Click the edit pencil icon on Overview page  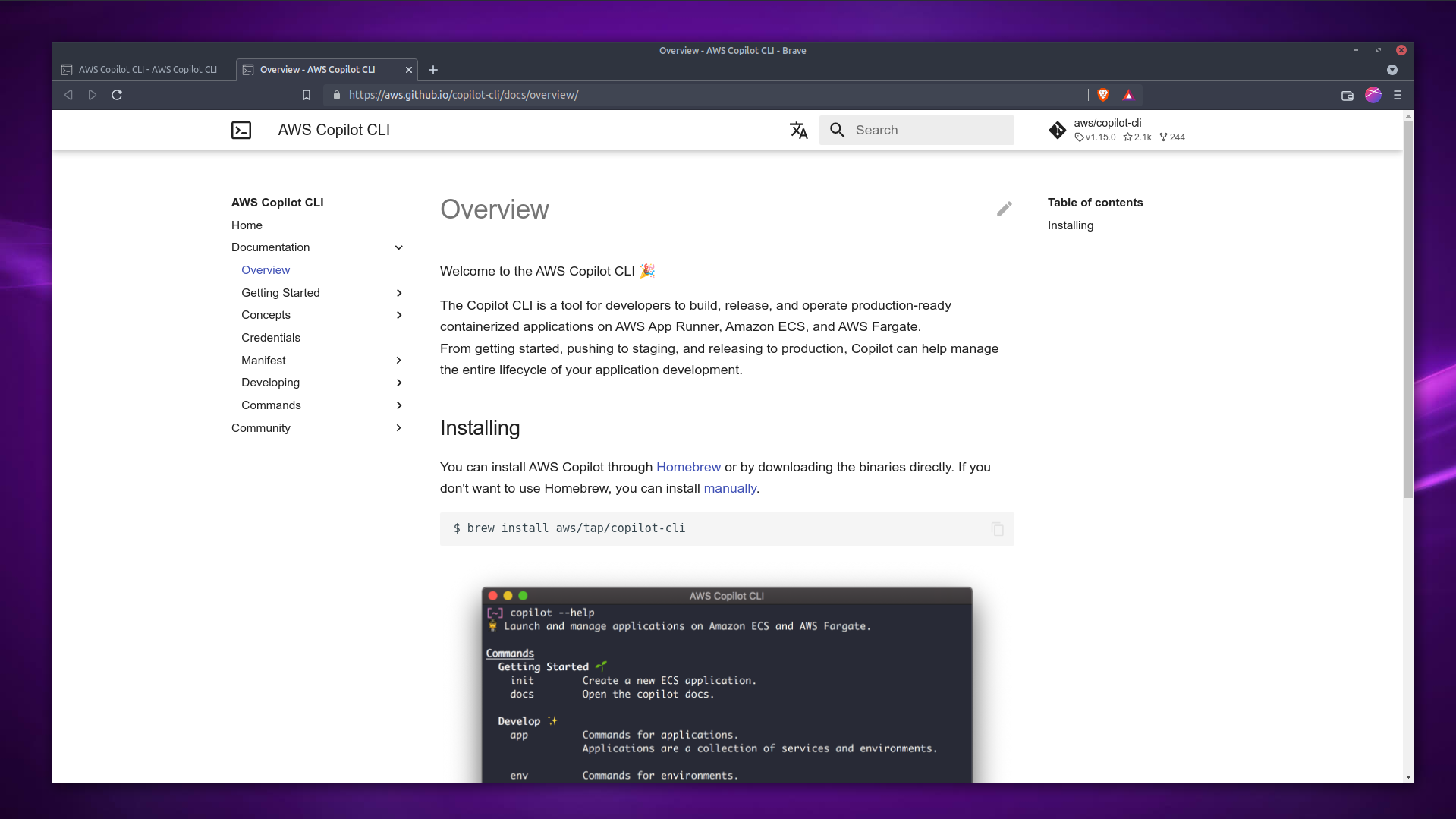pos(1004,209)
